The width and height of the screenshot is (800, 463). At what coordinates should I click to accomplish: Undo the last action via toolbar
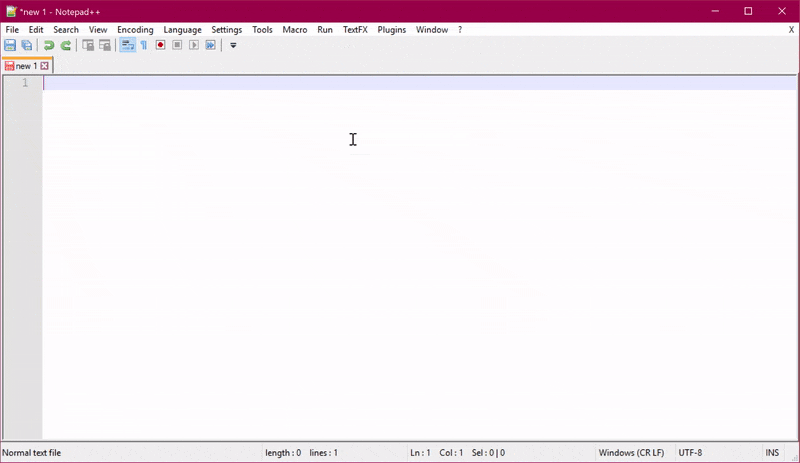click(48, 45)
